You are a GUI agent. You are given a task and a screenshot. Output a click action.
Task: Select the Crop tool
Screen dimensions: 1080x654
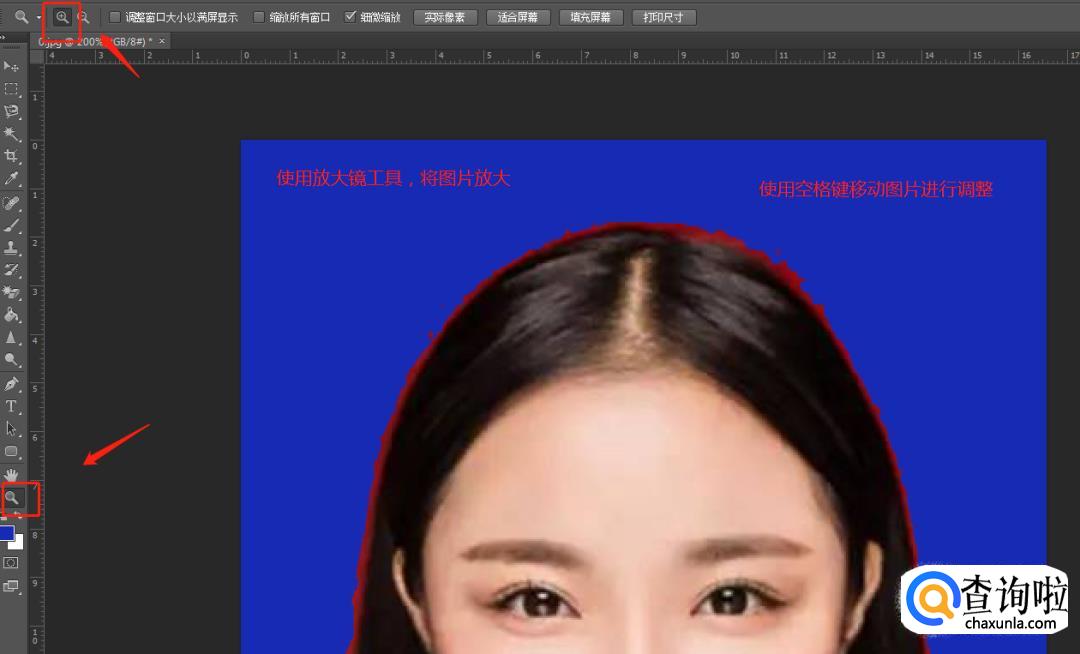pos(12,156)
